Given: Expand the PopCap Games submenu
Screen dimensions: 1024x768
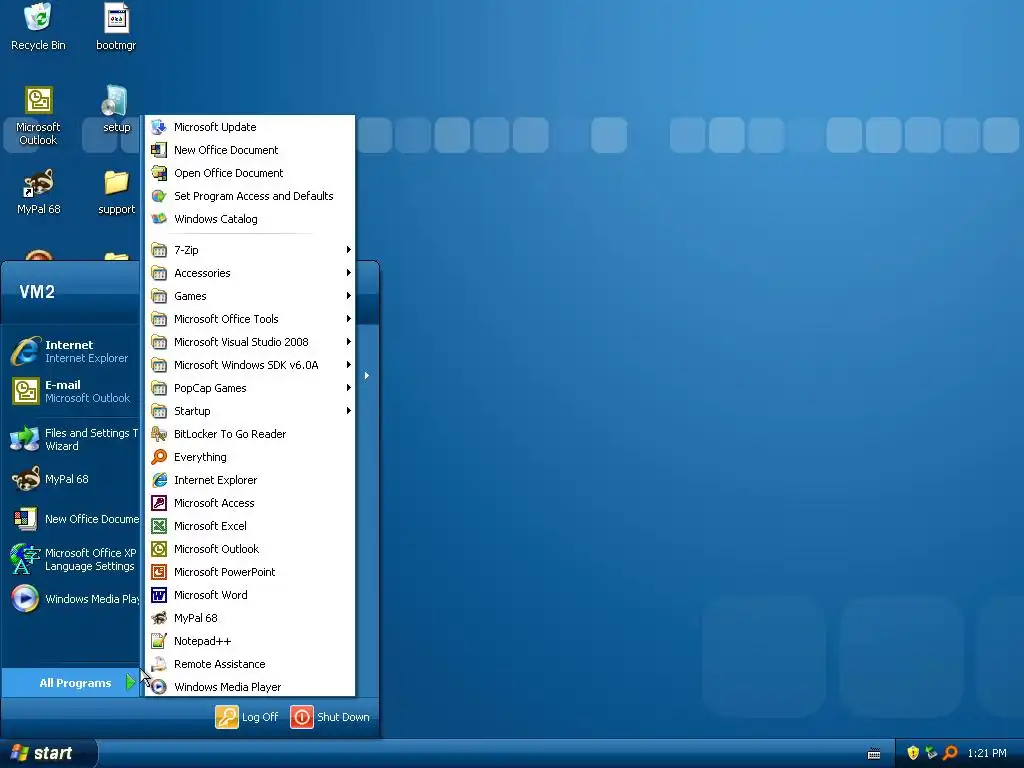Looking at the screenshot, I should (249, 388).
